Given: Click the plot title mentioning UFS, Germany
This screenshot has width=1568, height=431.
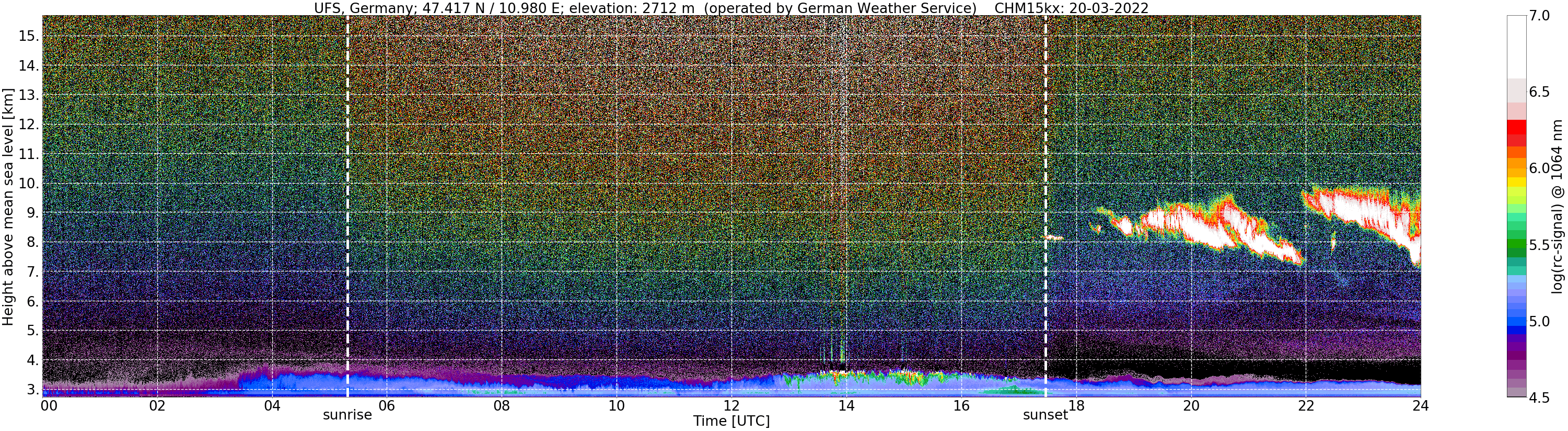Looking at the screenshot, I should (731, 8).
